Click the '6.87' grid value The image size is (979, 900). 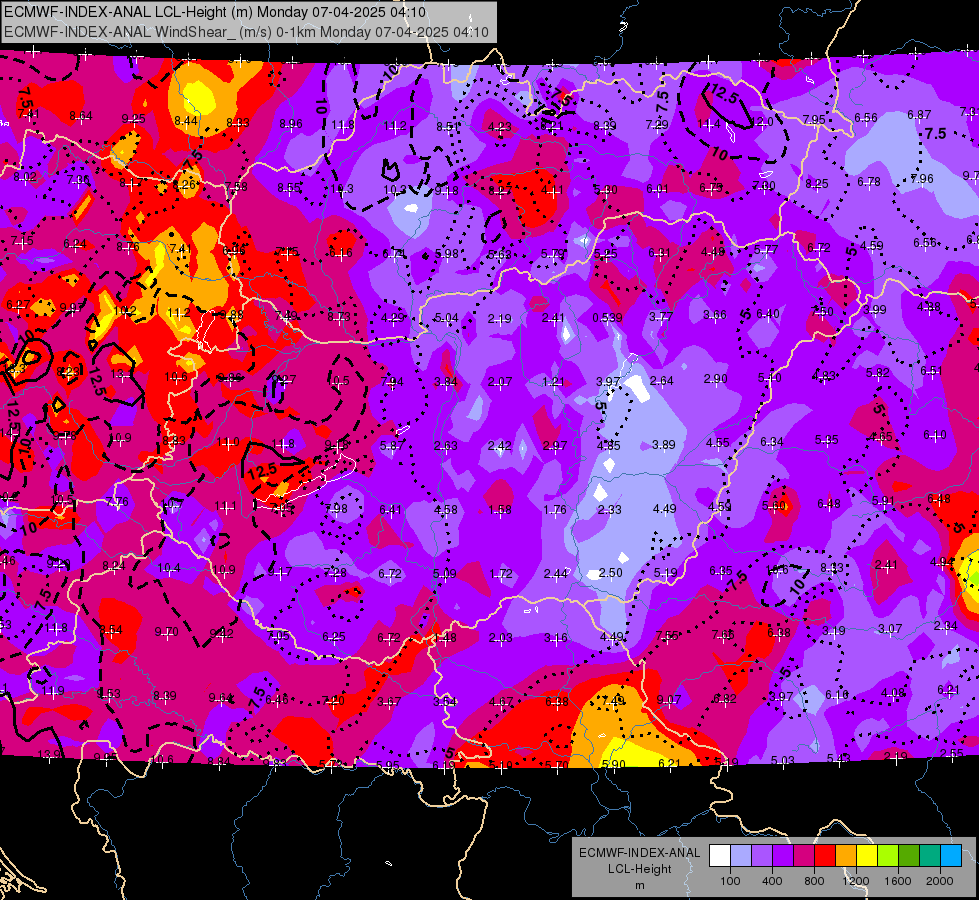pos(919,115)
